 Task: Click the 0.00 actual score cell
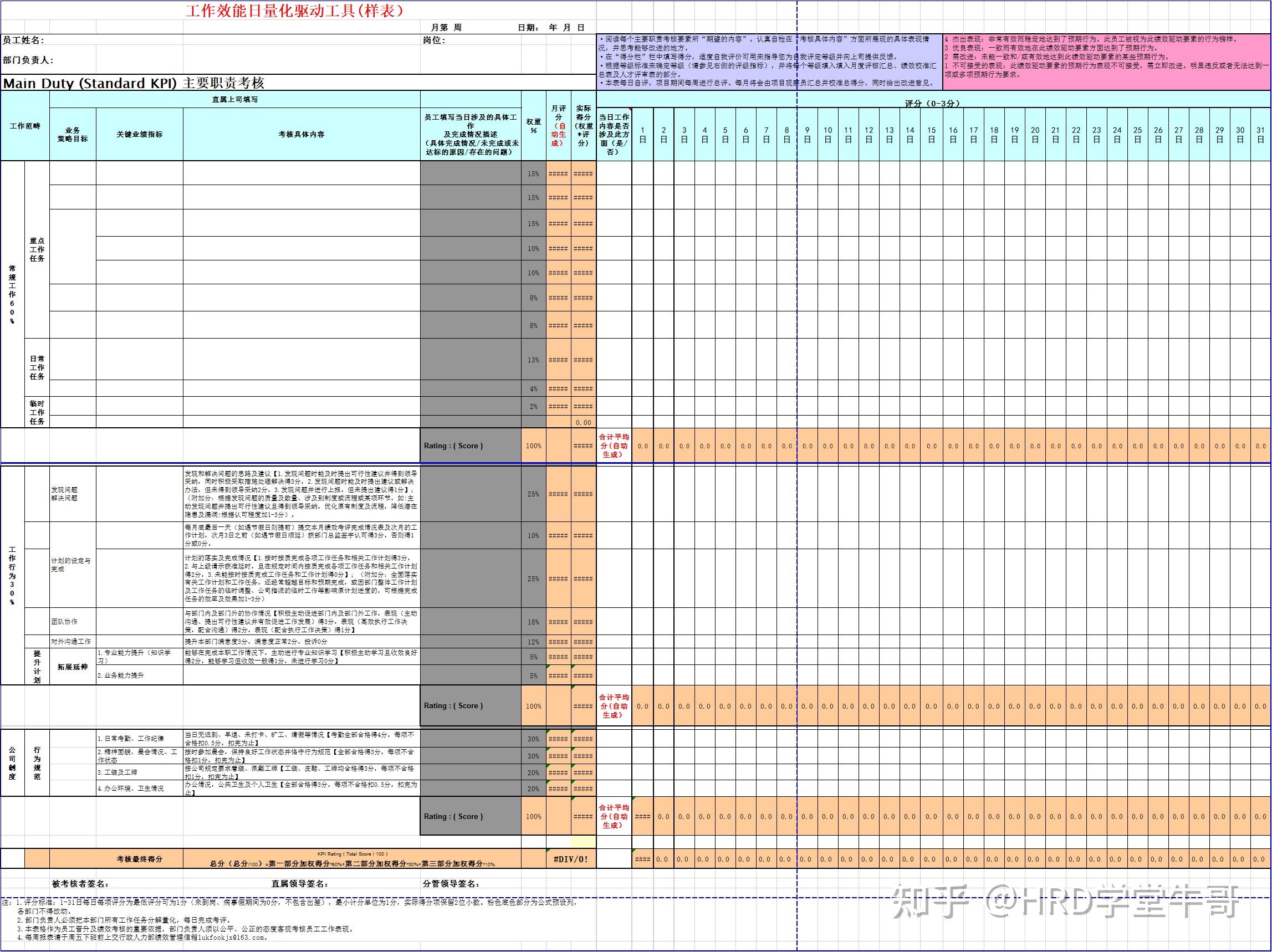click(x=584, y=422)
